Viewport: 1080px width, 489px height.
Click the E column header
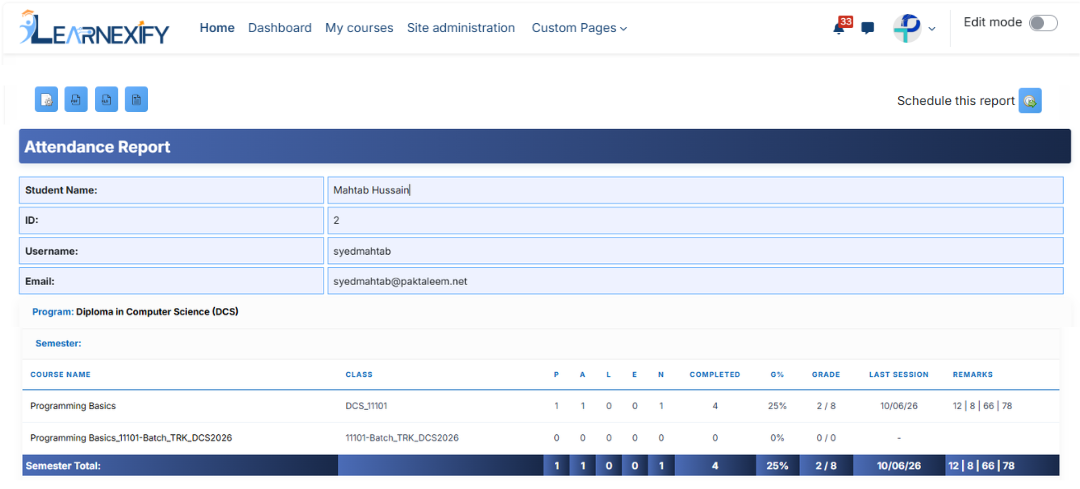click(x=634, y=375)
